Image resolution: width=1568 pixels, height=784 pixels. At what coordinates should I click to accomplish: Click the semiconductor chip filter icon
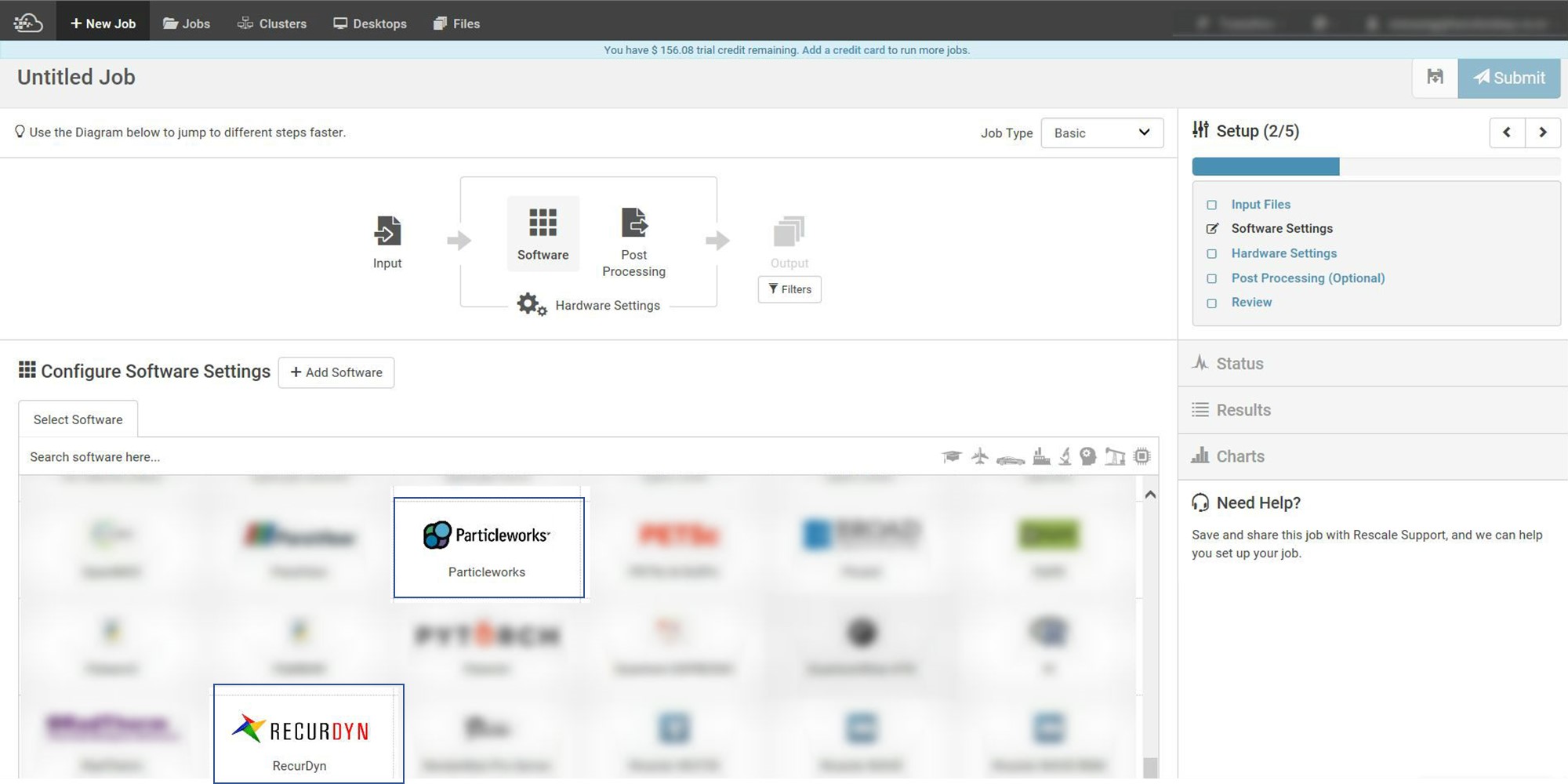pyautogui.click(x=1142, y=456)
